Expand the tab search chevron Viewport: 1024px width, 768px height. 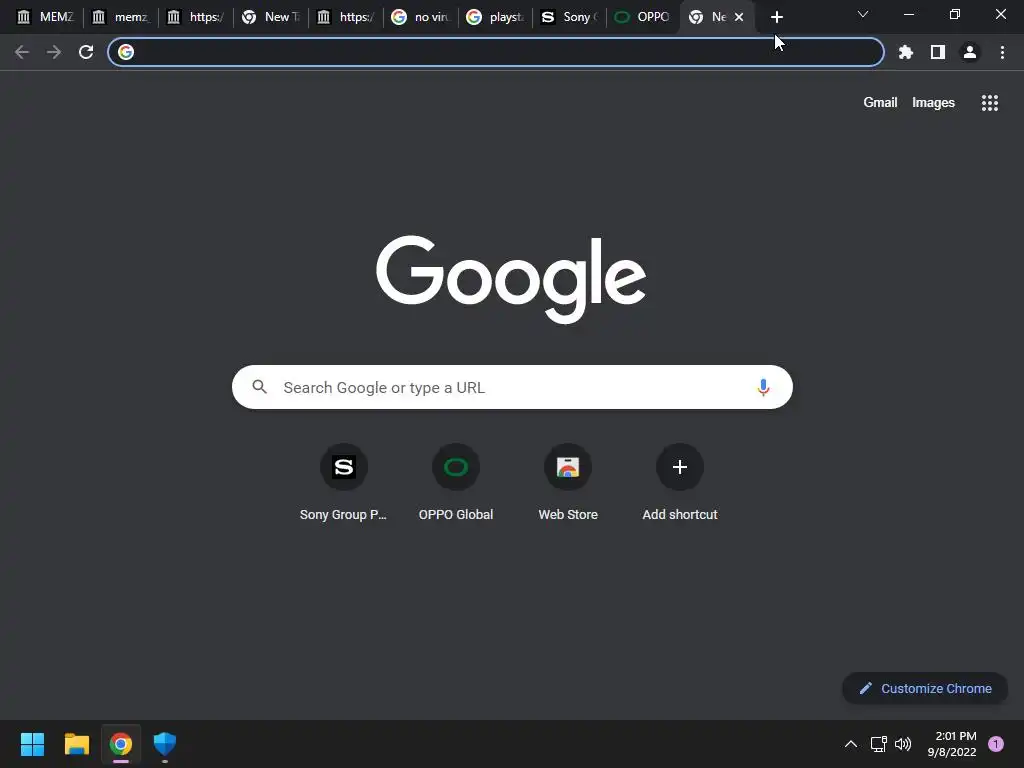point(863,14)
